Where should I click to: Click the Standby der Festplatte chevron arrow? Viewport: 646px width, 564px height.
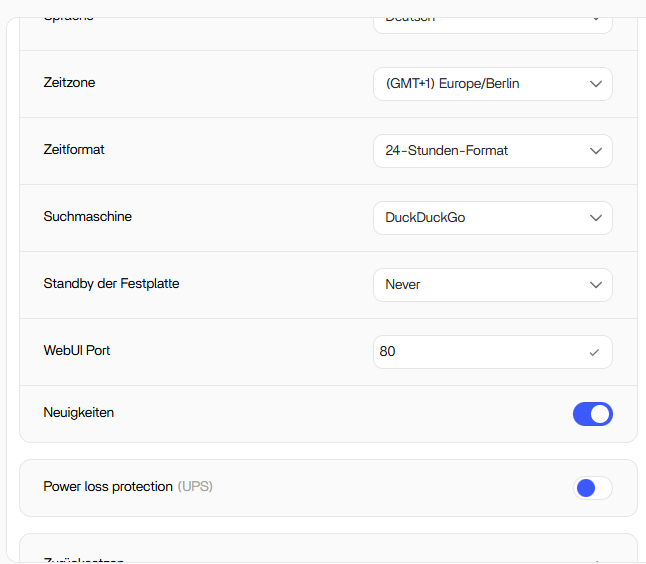point(596,285)
